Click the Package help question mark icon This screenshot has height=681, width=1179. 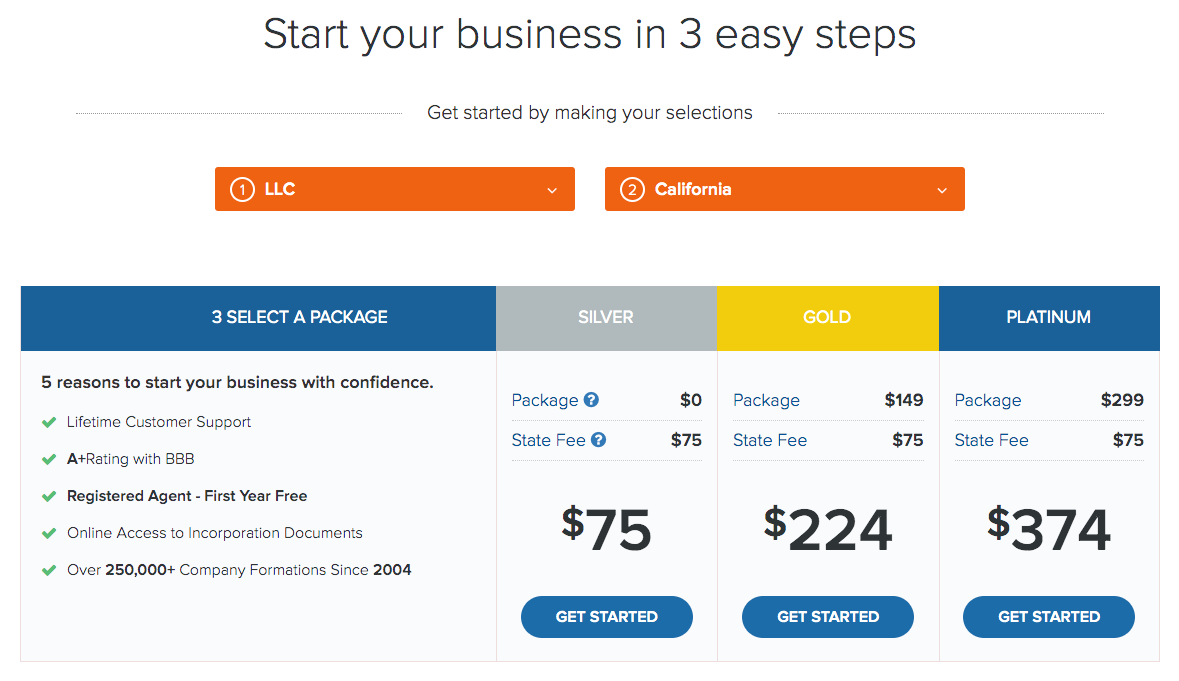click(592, 400)
